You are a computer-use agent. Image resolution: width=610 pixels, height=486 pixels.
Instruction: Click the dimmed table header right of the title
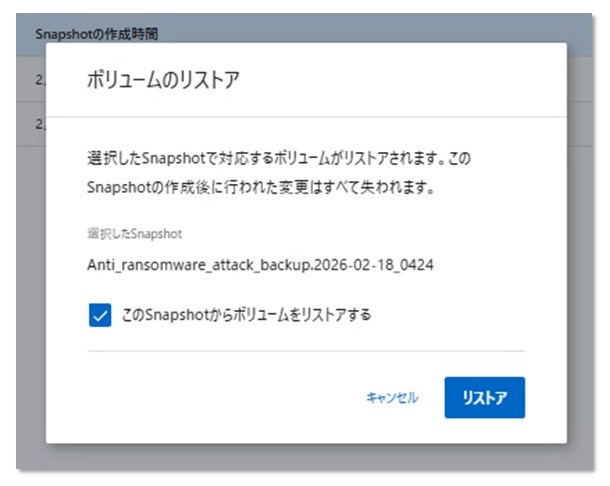tap(400, 30)
